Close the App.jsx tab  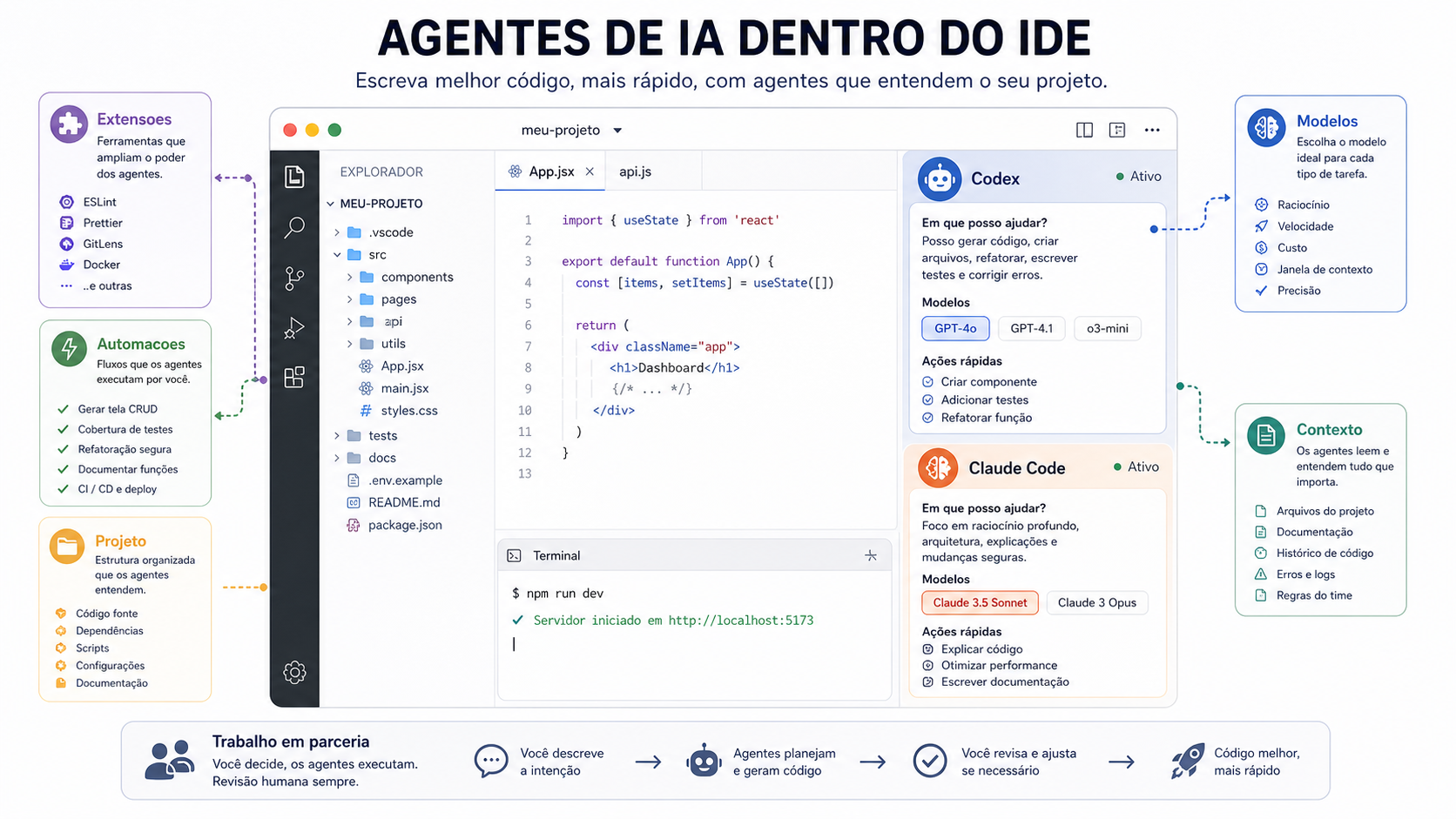590,171
